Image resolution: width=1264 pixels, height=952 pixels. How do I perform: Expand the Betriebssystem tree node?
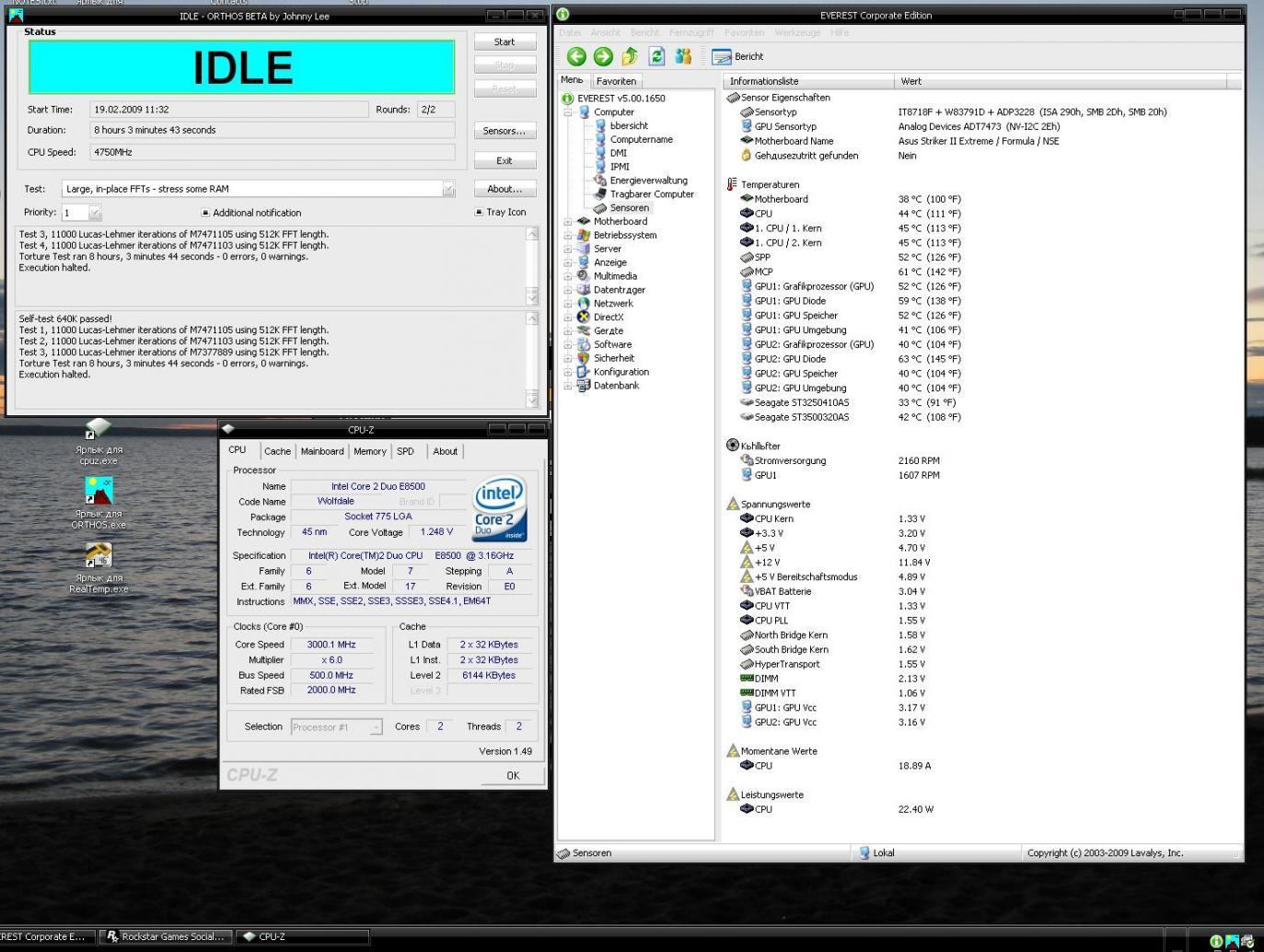click(568, 236)
